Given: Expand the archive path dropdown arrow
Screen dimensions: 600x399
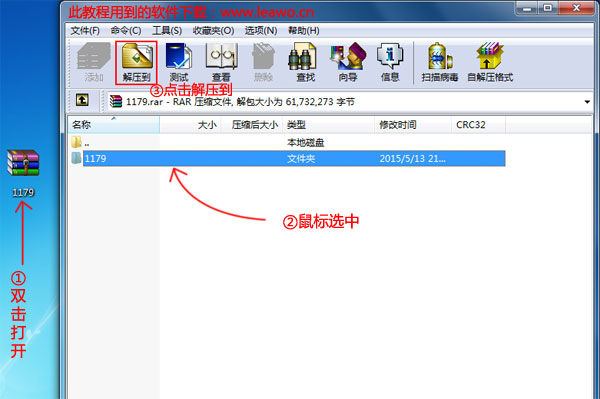Looking at the screenshot, I should pyautogui.click(x=587, y=102).
